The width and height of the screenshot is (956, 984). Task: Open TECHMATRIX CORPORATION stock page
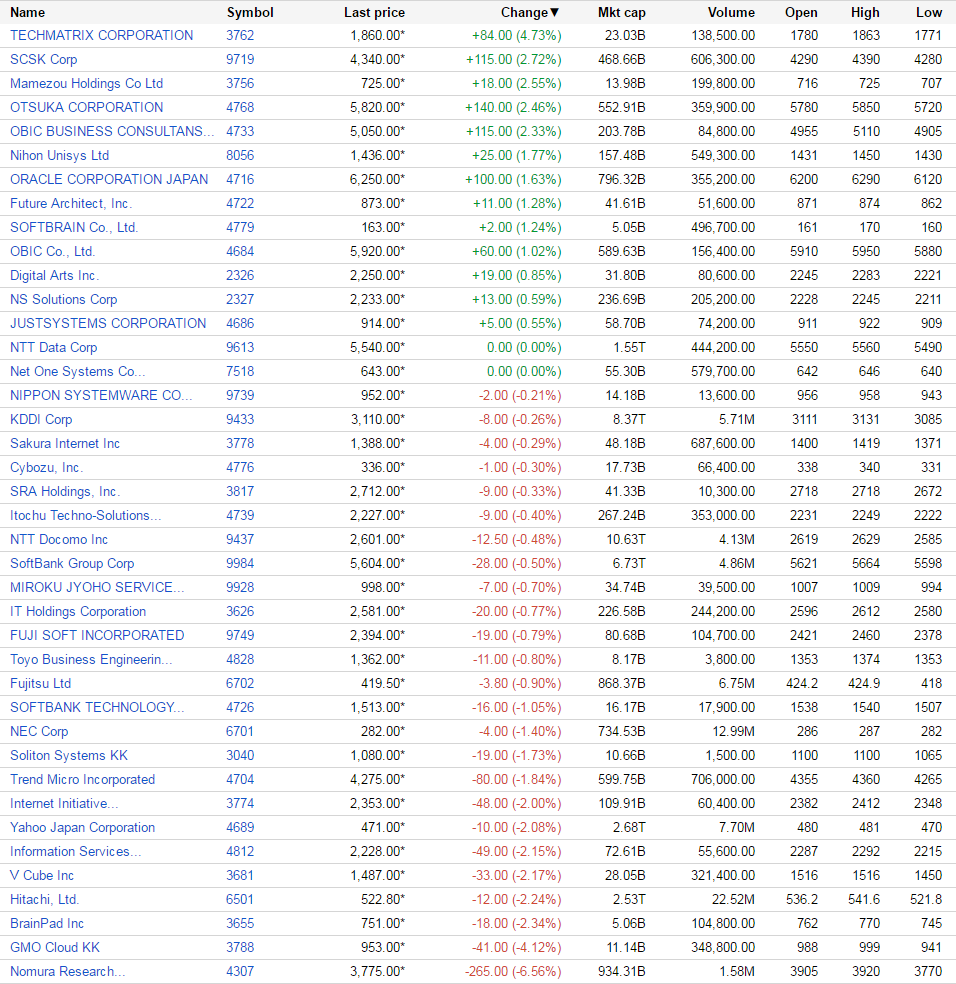coord(102,35)
